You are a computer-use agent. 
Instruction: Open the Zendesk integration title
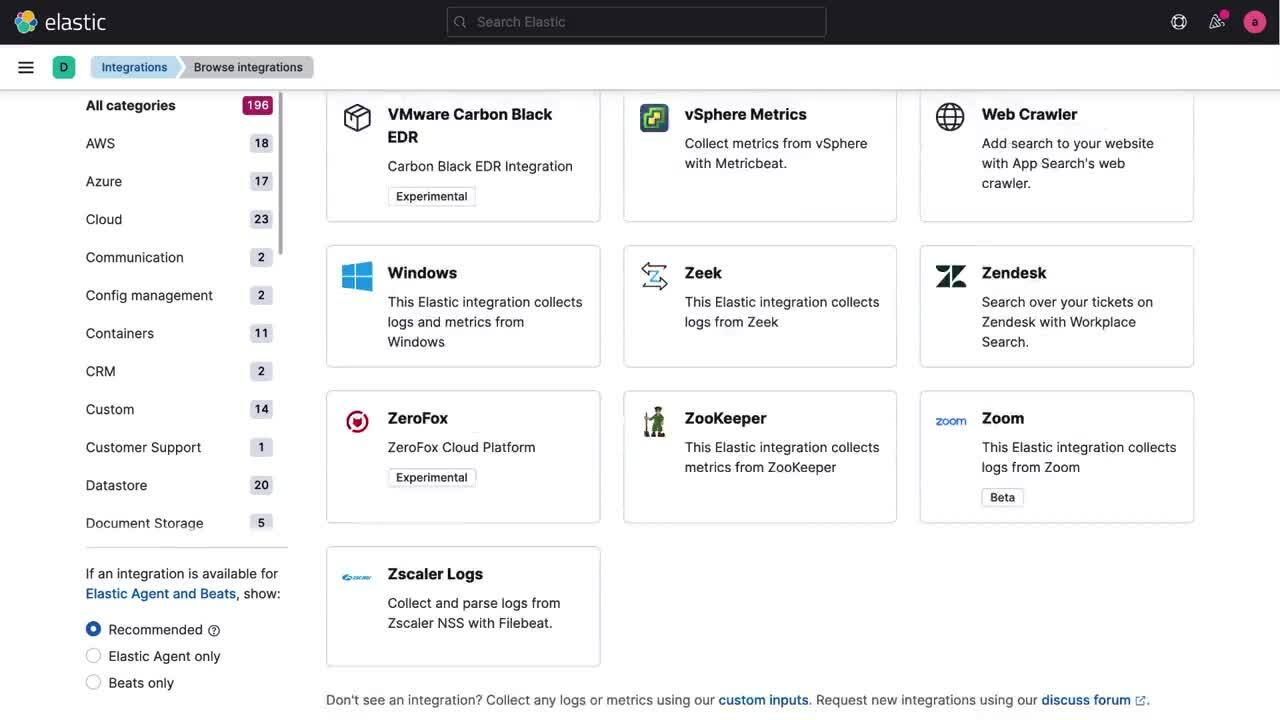point(1014,273)
